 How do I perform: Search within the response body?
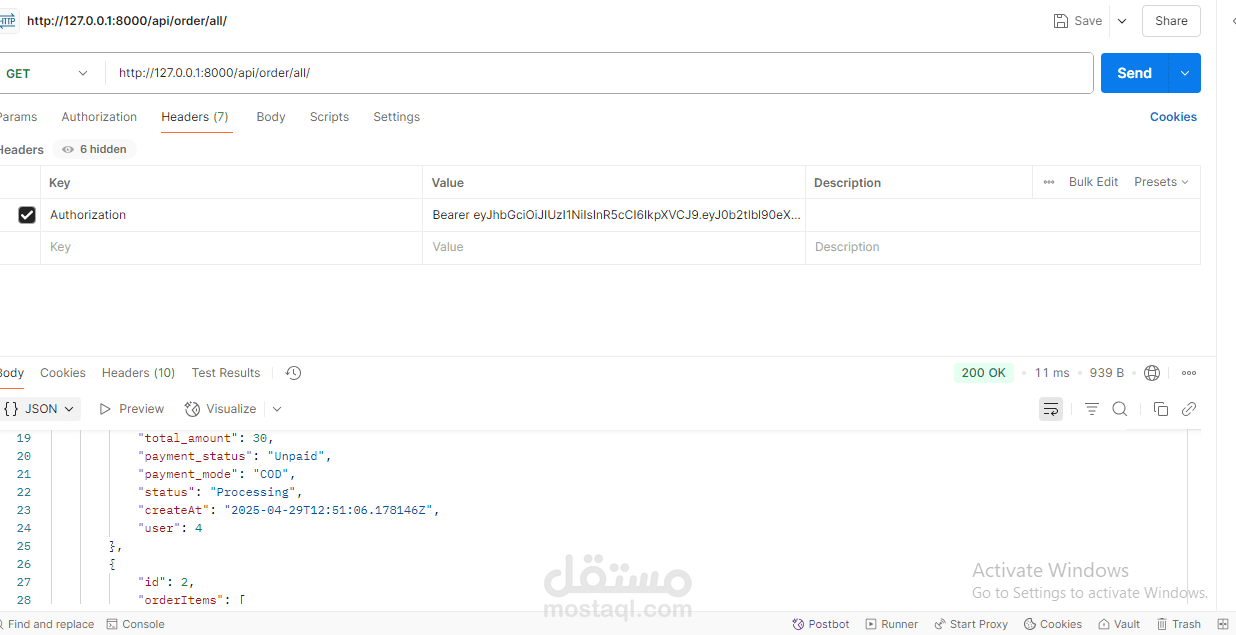click(1120, 409)
